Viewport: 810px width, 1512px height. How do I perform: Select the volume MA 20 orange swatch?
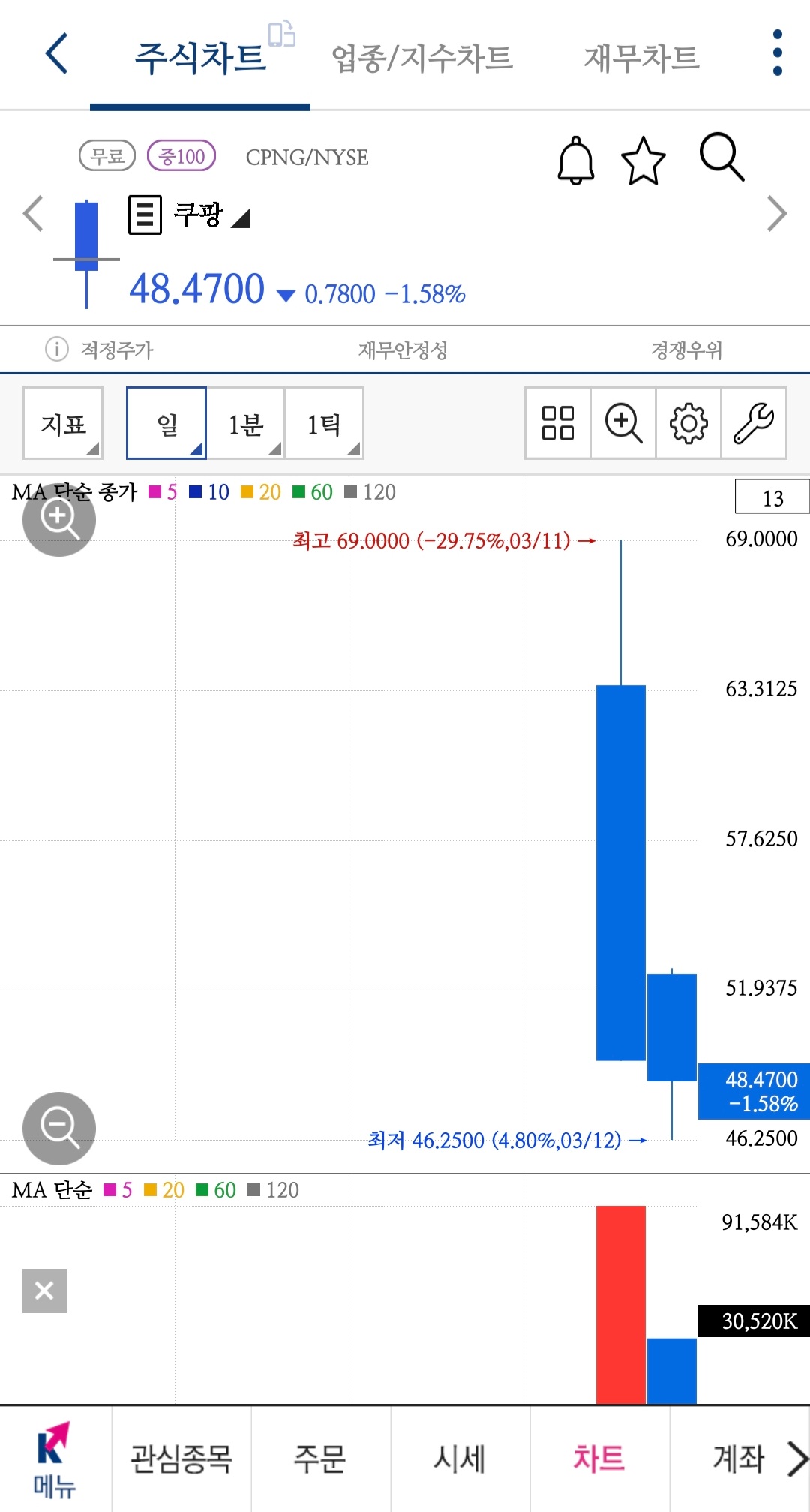click(x=150, y=1189)
